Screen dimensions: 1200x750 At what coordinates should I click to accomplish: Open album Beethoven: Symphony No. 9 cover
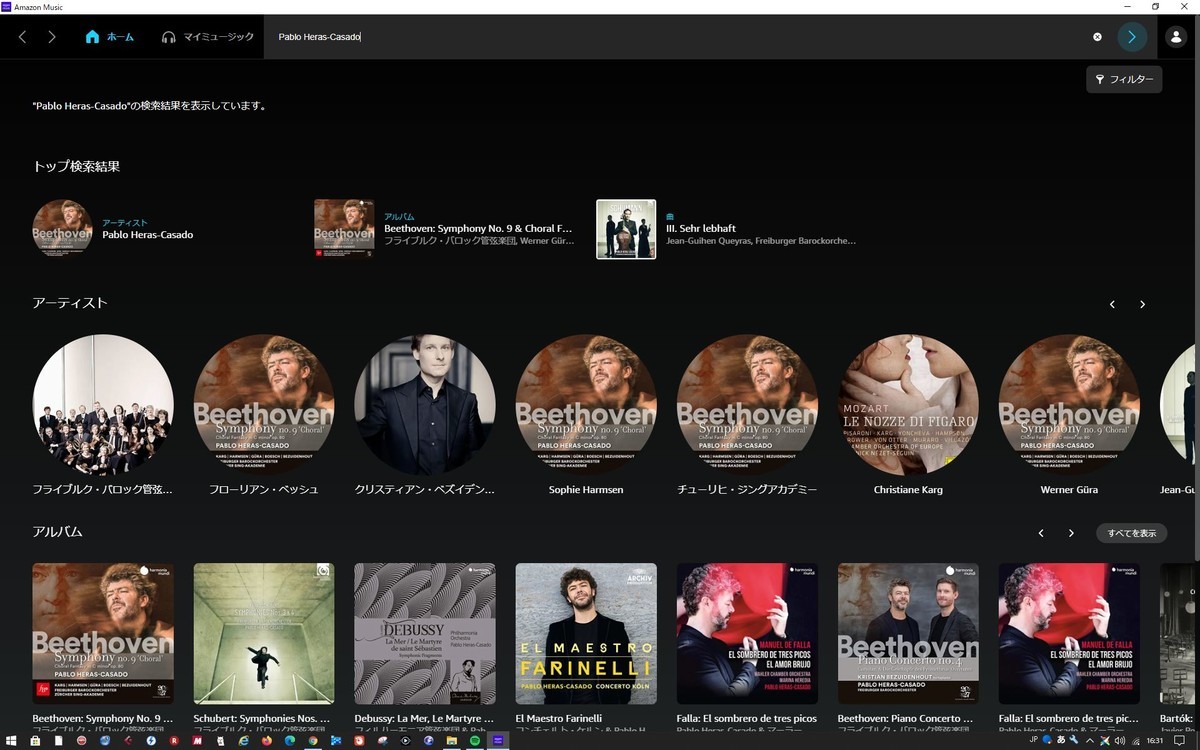[103, 633]
